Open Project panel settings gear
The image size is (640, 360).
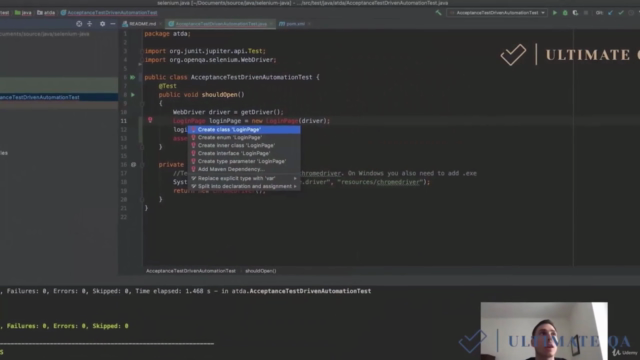(x=102, y=24)
